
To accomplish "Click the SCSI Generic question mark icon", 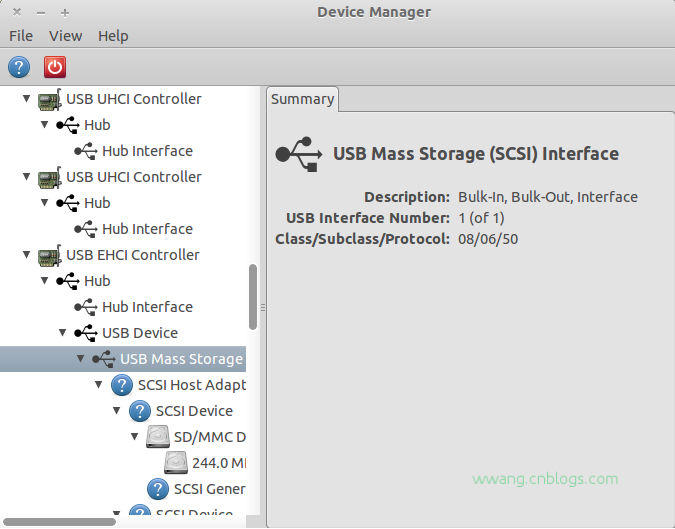I will pos(158,489).
